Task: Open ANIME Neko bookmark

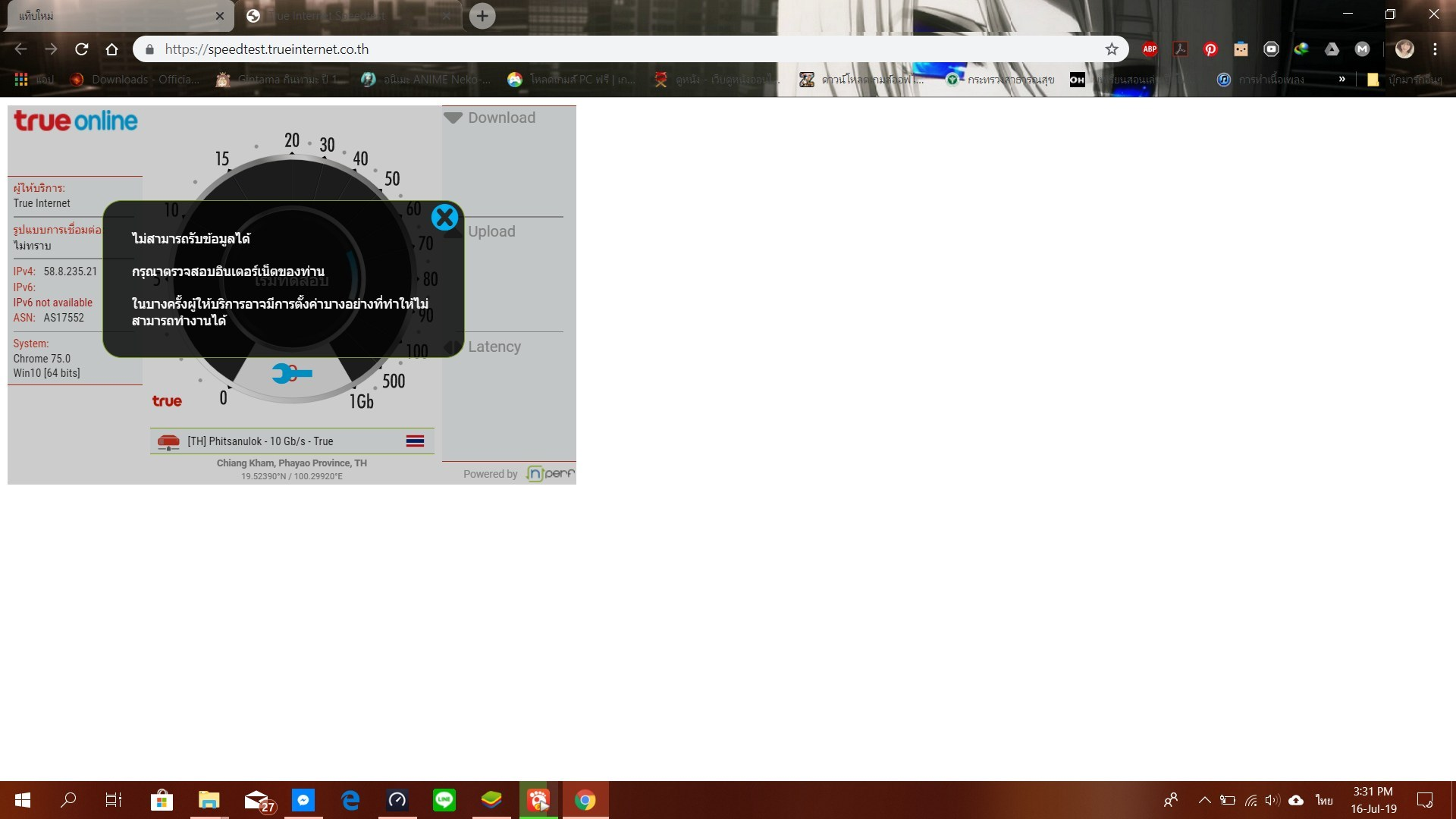Action: [x=425, y=80]
